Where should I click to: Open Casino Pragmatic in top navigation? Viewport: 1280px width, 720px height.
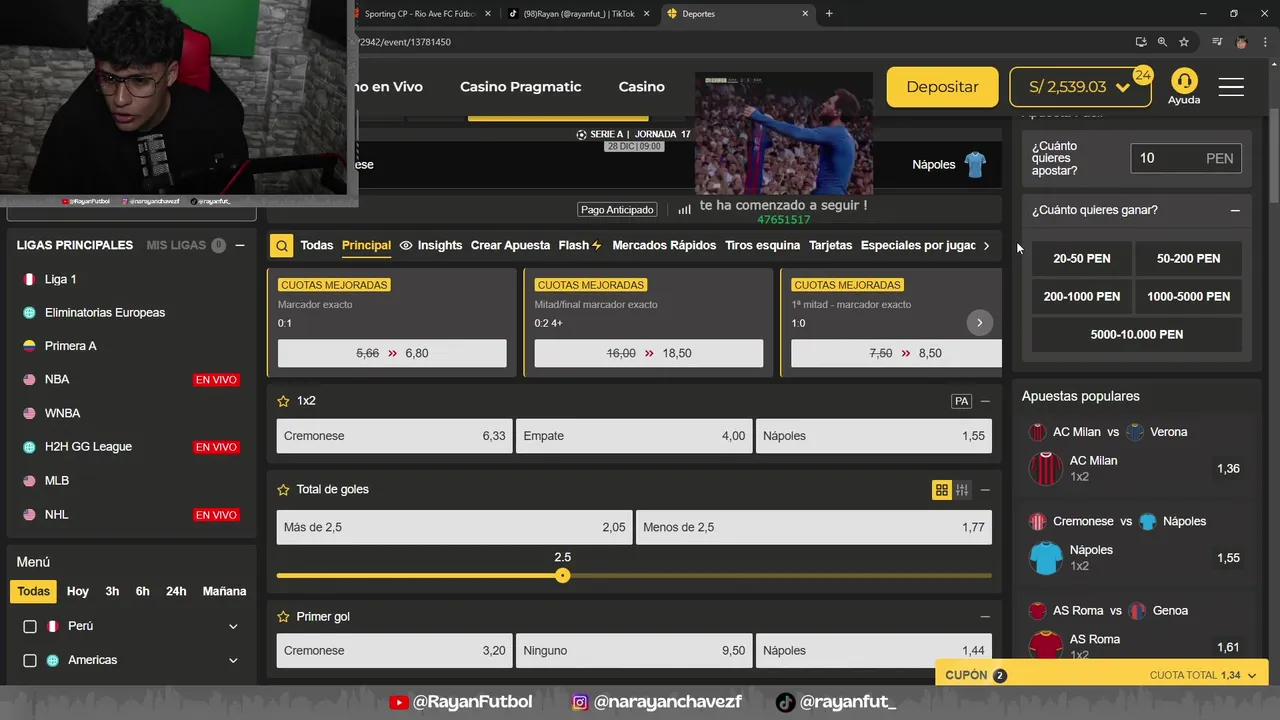click(520, 87)
